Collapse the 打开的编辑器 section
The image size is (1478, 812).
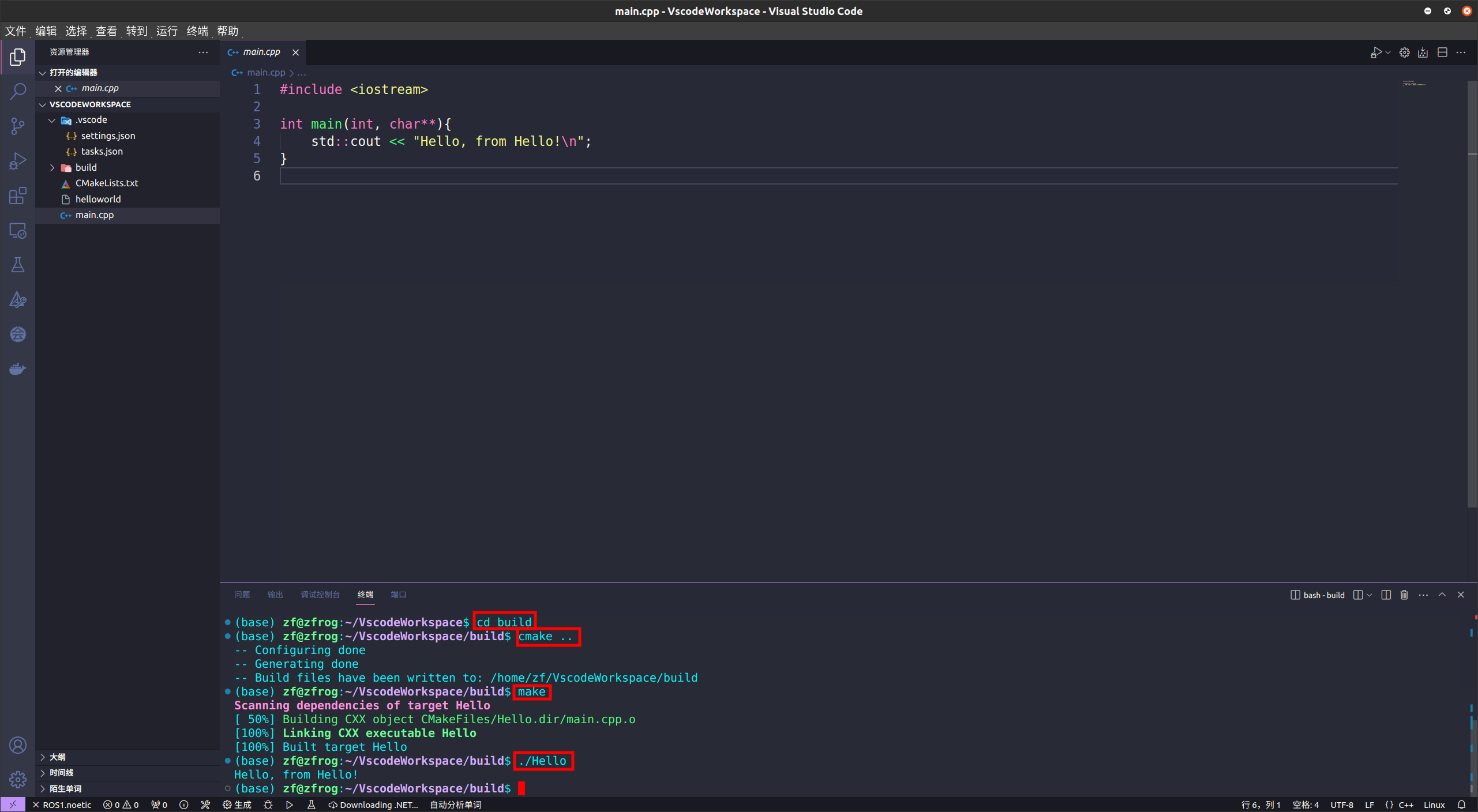tap(43, 73)
